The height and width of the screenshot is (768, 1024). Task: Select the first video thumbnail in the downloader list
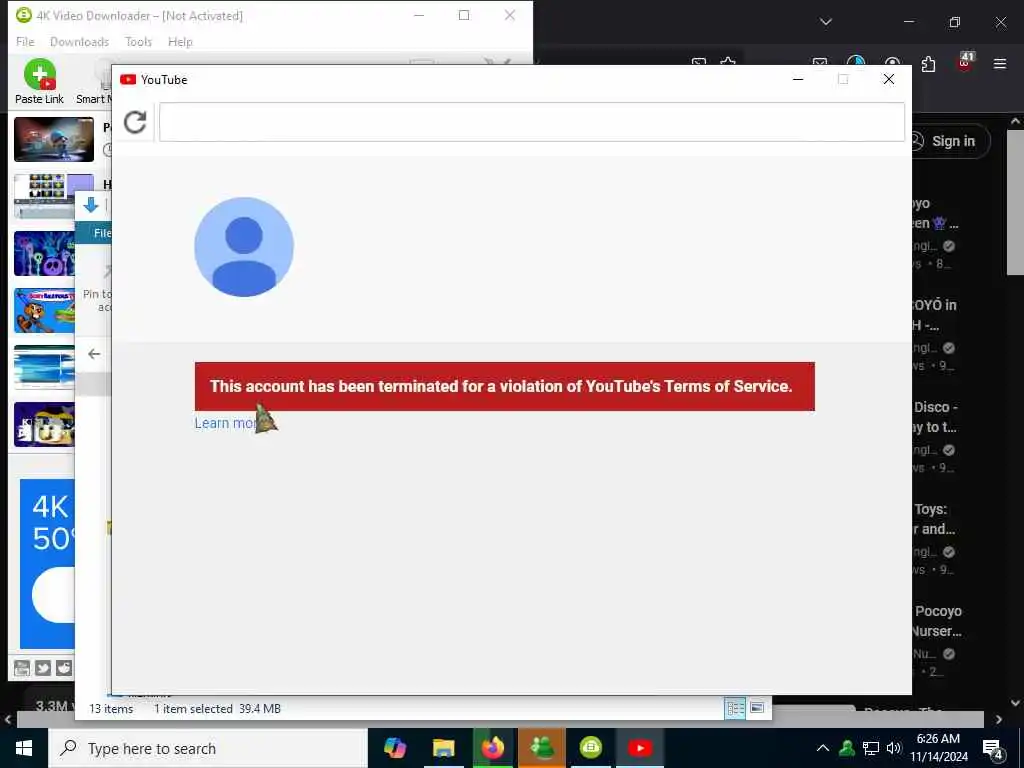[54, 139]
